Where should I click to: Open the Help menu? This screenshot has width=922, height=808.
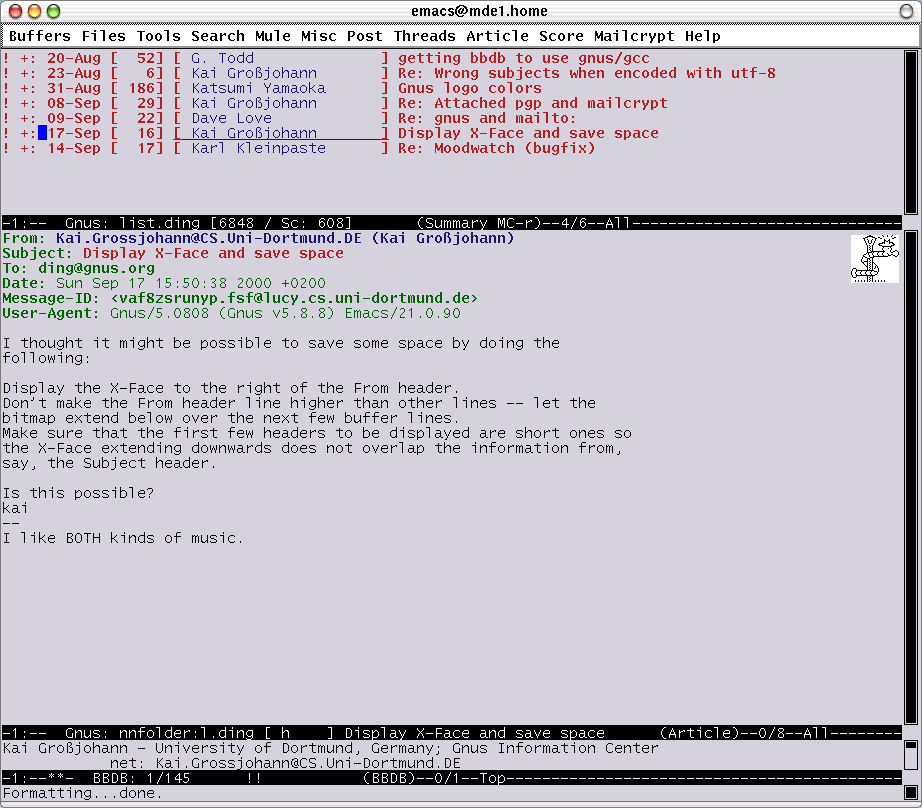coord(703,36)
